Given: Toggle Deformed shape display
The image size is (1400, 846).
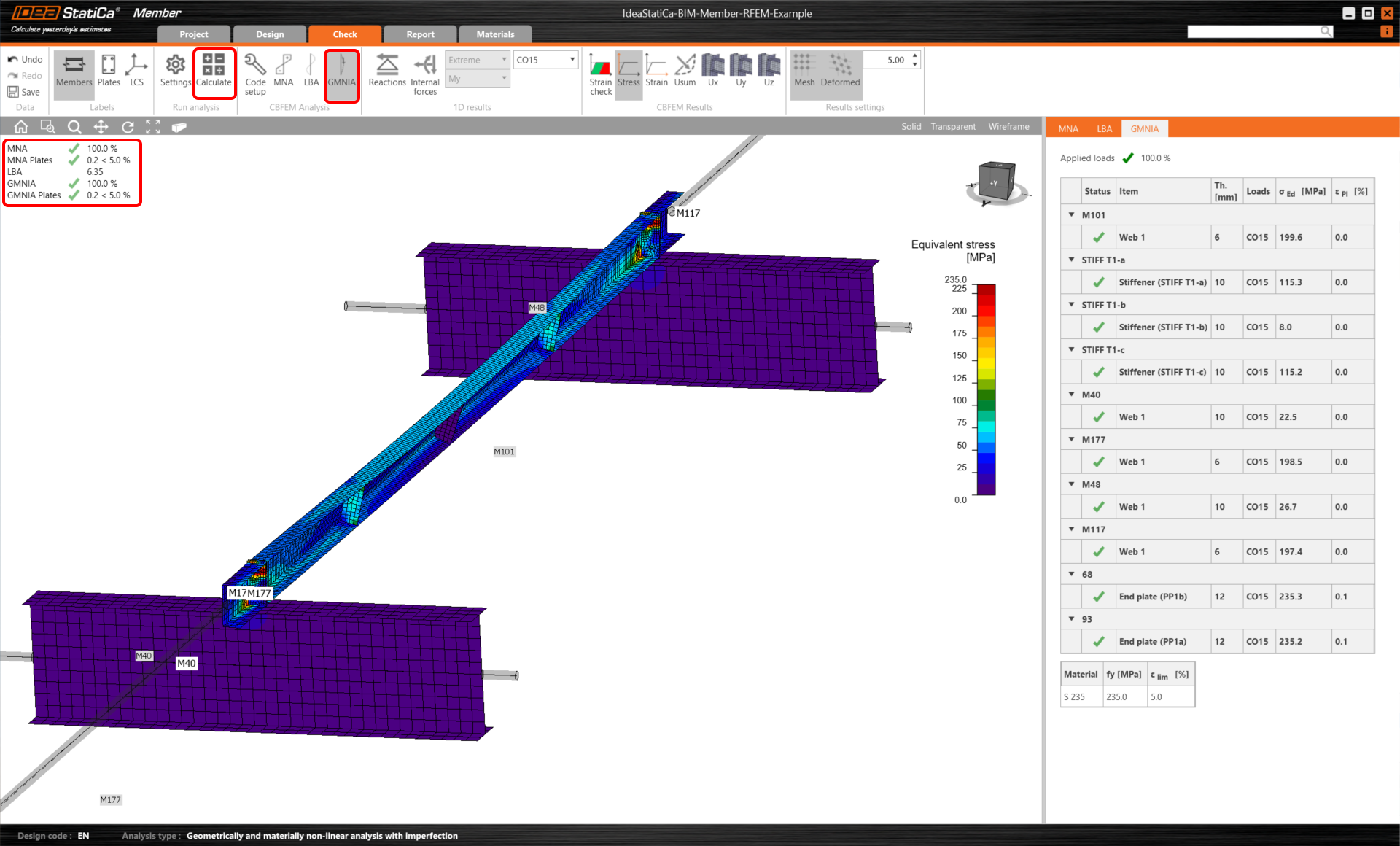Looking at the screenshot, I should point(840,71).
